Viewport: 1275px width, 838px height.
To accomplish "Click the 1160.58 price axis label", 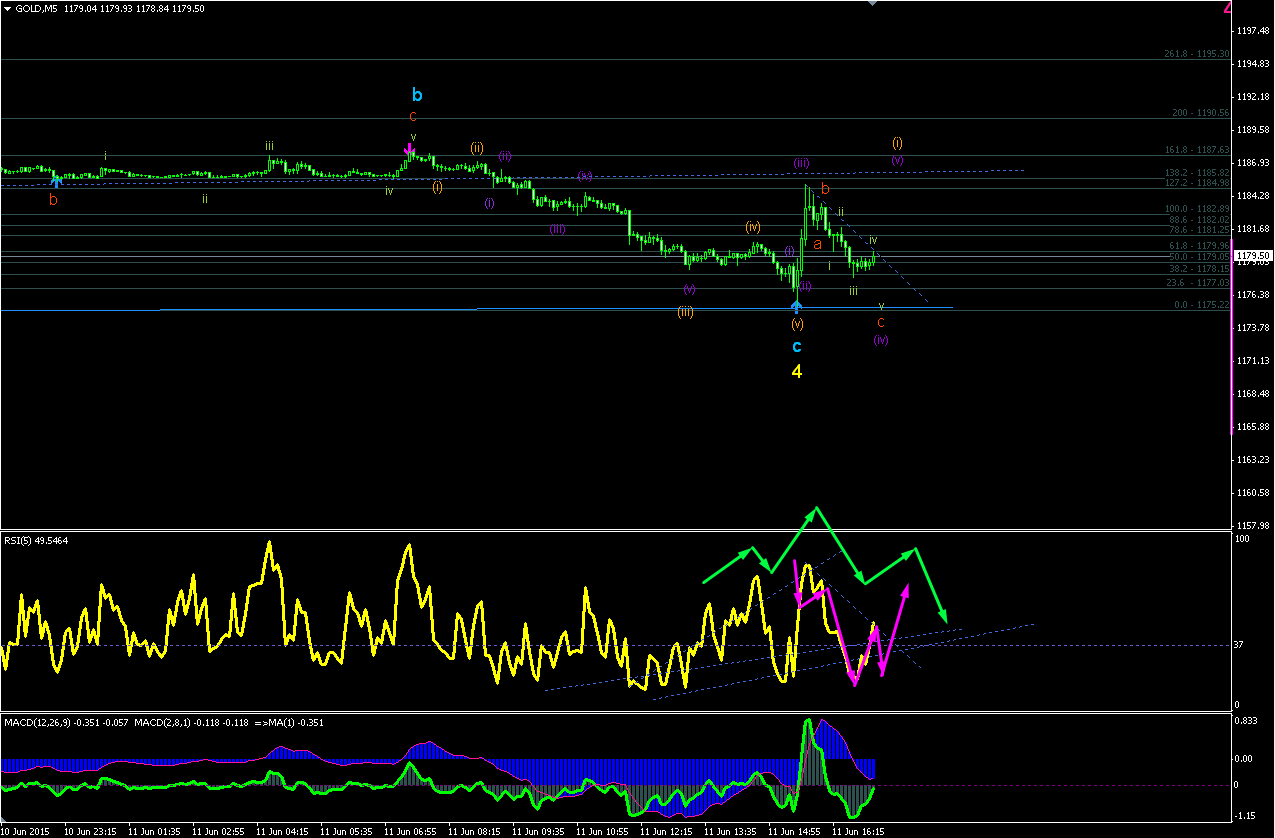I will [1254, 493].
